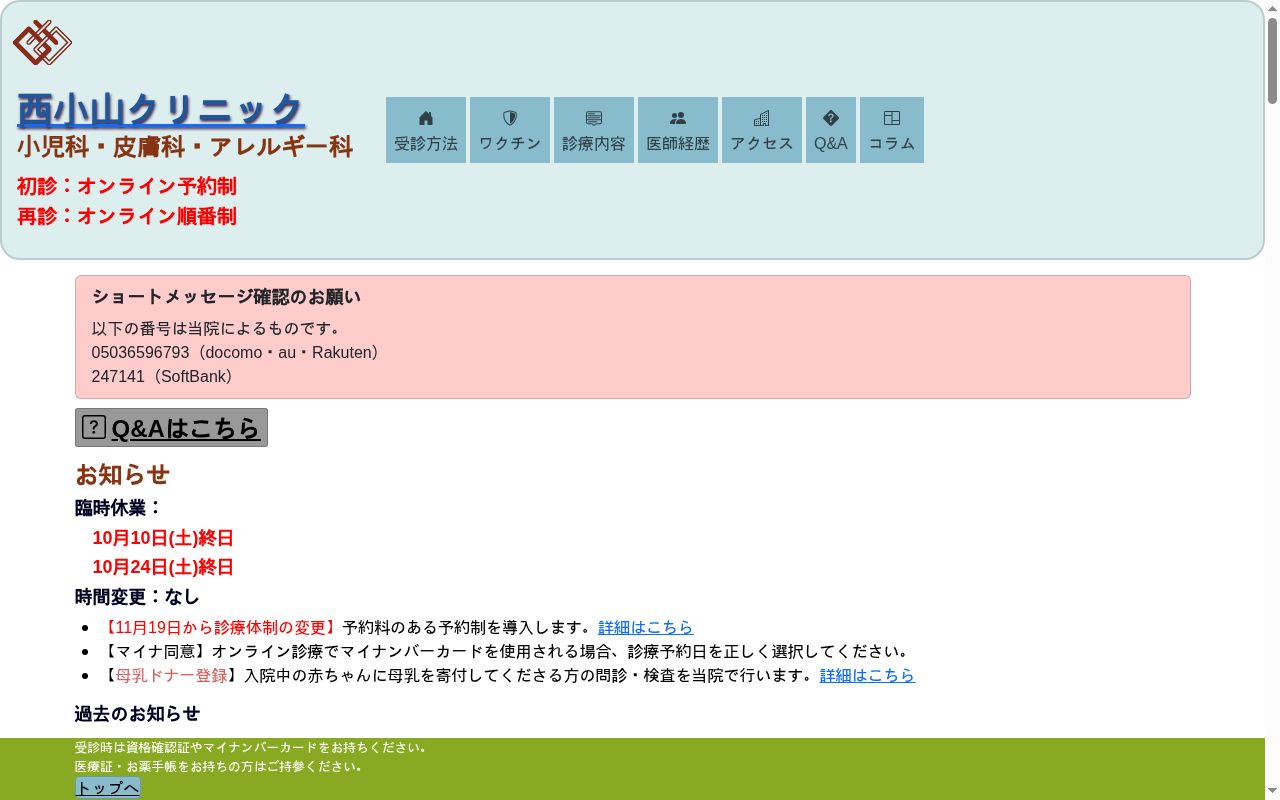The image size is (1280, 800).
Task: Click the vertical page scrollbar thumb
Action: 1272,60
